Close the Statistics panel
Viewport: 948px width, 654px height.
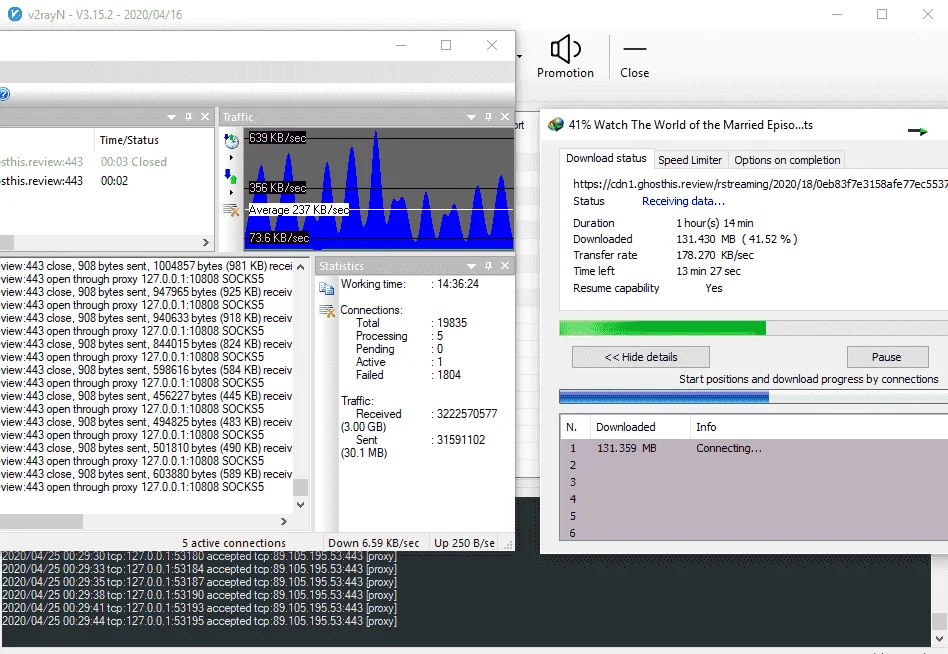tap(505, 266)
